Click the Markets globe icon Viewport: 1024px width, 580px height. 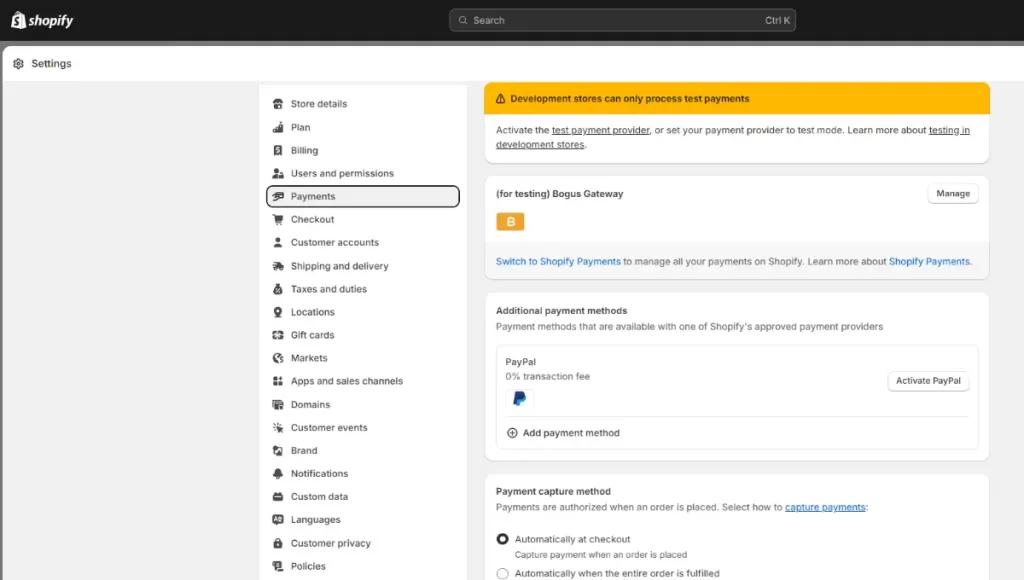click(x=278, y=358)
